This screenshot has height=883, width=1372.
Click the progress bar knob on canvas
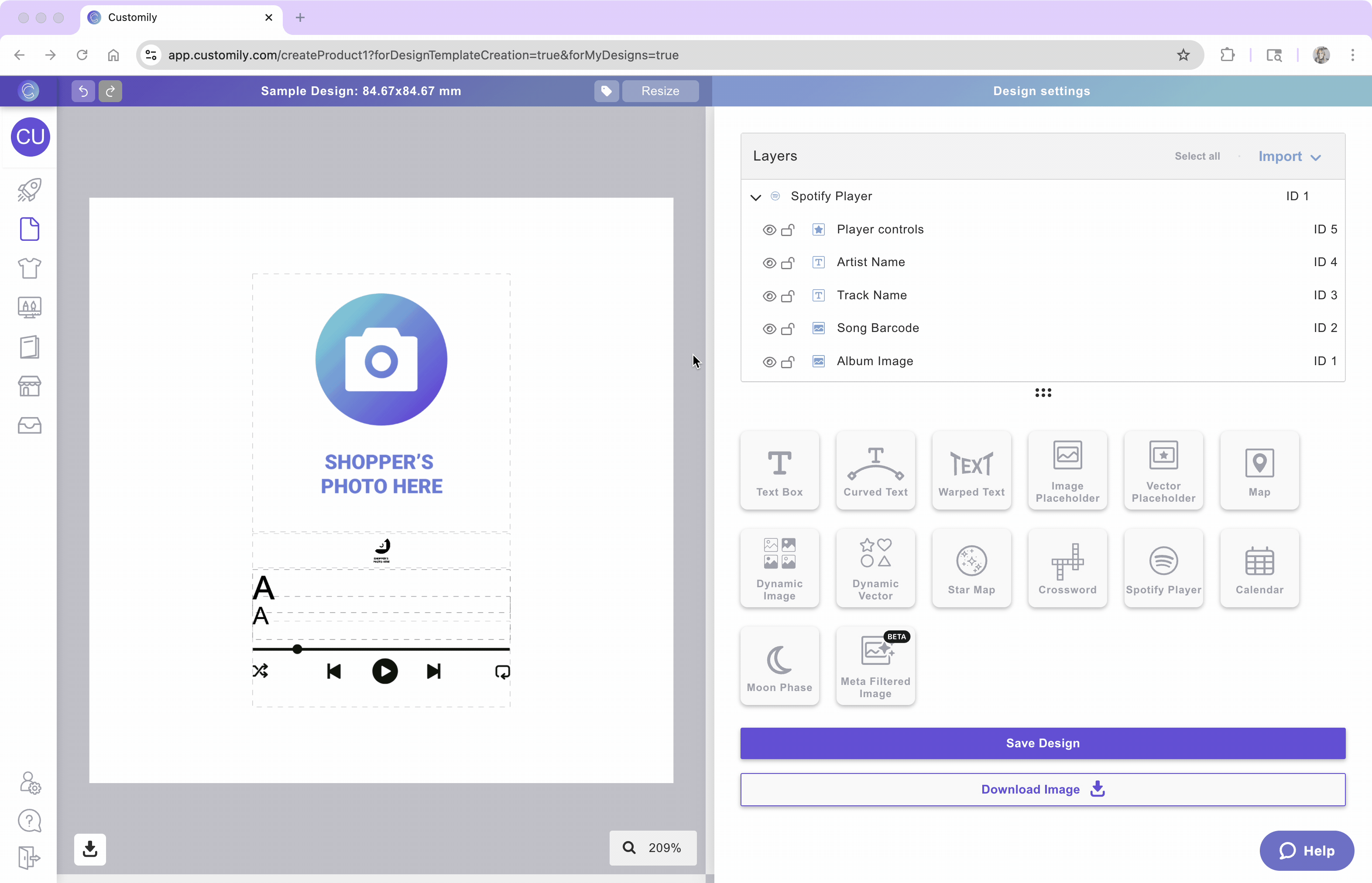297,649
